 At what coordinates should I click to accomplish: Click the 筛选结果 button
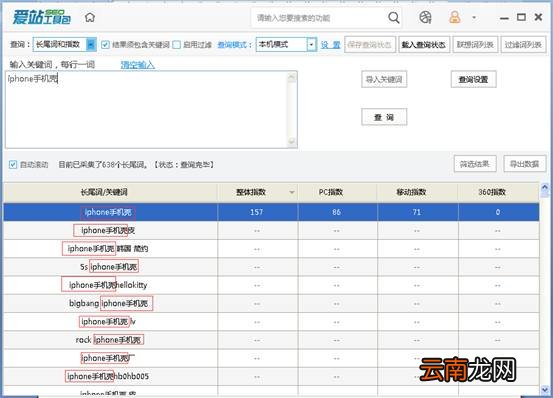tap(475, 164)
